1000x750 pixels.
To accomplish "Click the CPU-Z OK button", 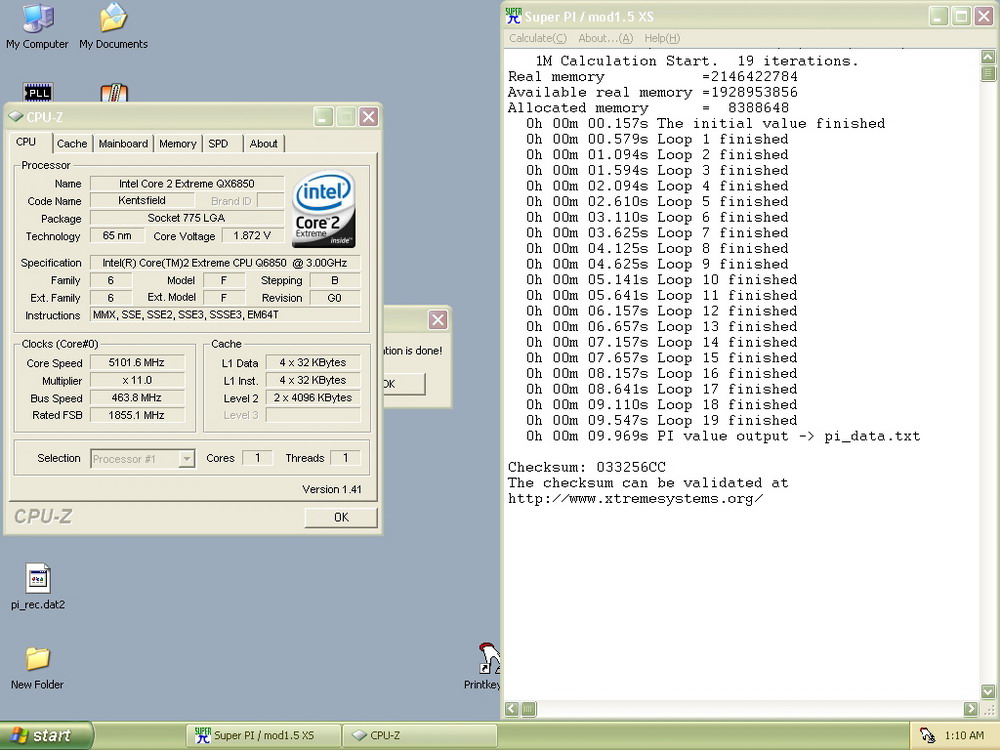I will [341, 517].
